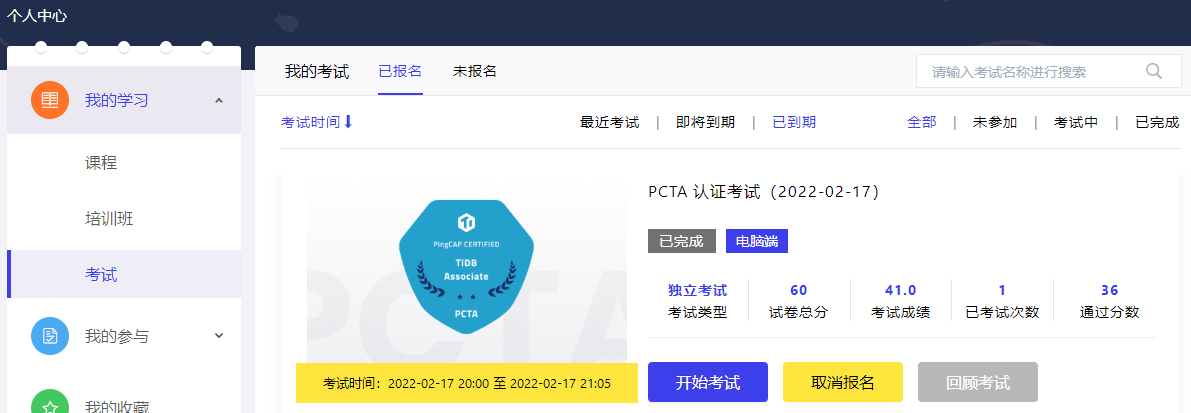This screenshot has width=1191, height=413.
Task: Click the magnifier search icon
Action: pyautogui.click(x=1154, y=72)
